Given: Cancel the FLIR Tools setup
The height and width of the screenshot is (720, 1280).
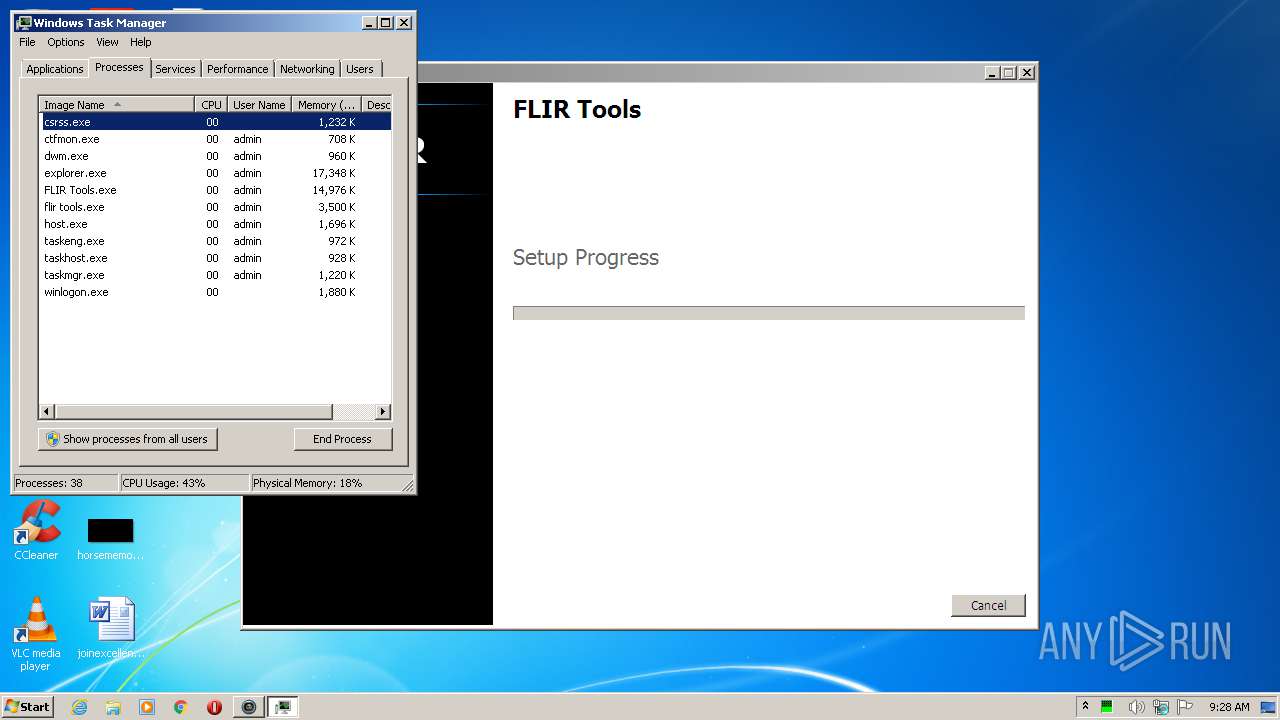Looking at the screenshot, I should (x=988, y=605).
